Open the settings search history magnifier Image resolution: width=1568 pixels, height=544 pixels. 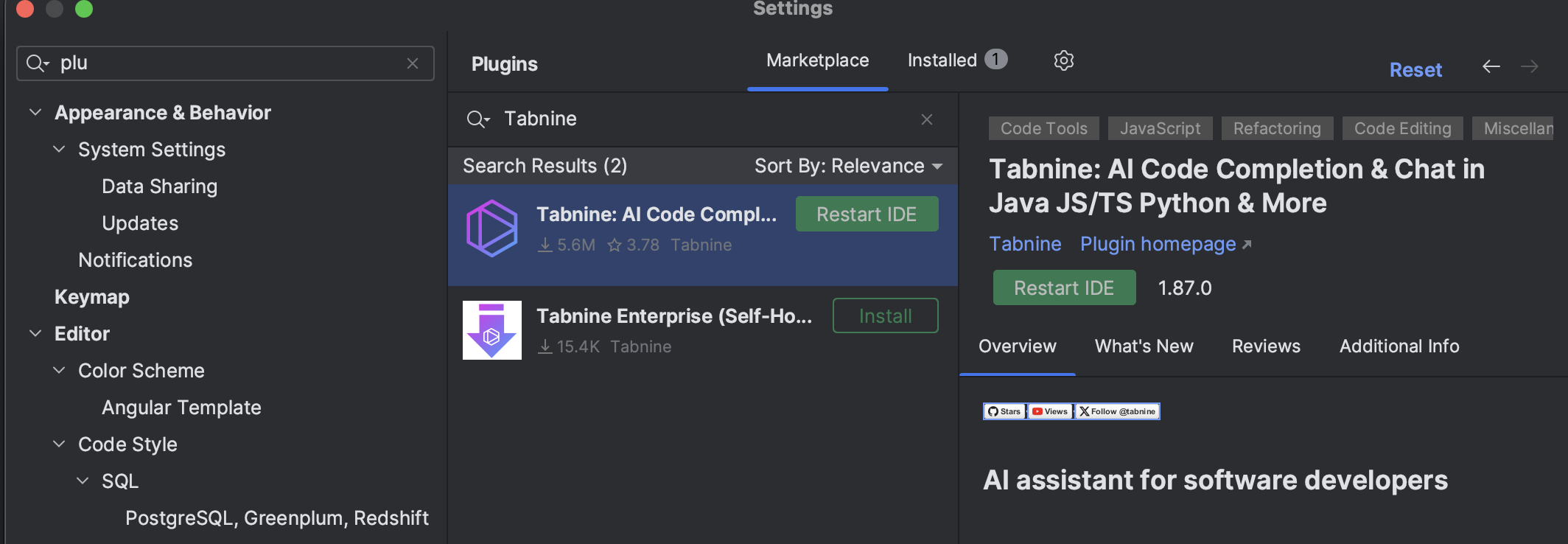coord(38,63)
